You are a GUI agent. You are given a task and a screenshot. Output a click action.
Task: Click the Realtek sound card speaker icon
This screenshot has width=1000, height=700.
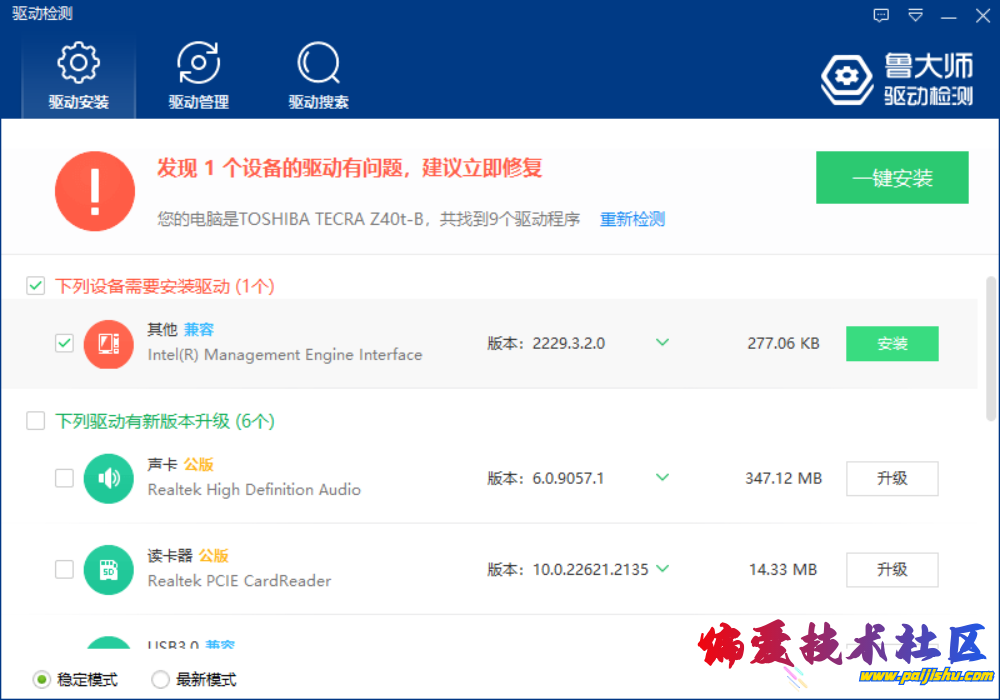pyautogui.click(x=108, y=478)
